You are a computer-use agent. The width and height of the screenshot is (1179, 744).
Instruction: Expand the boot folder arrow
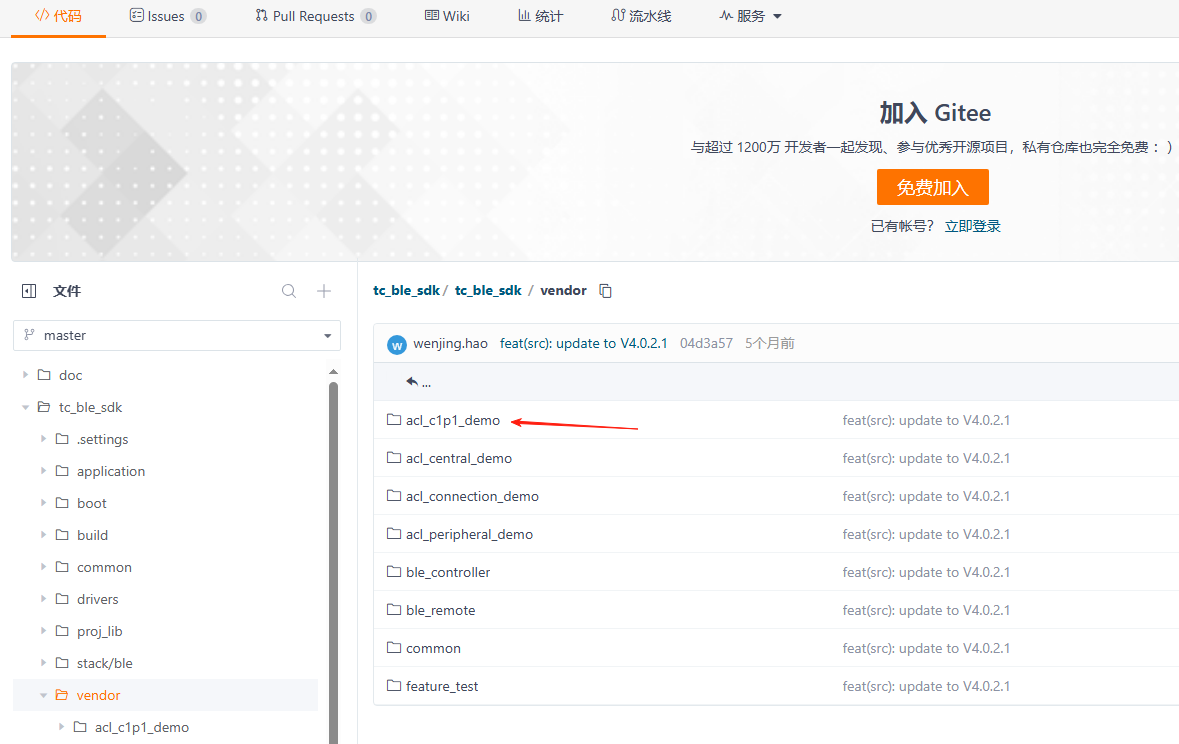click(44, 503)
